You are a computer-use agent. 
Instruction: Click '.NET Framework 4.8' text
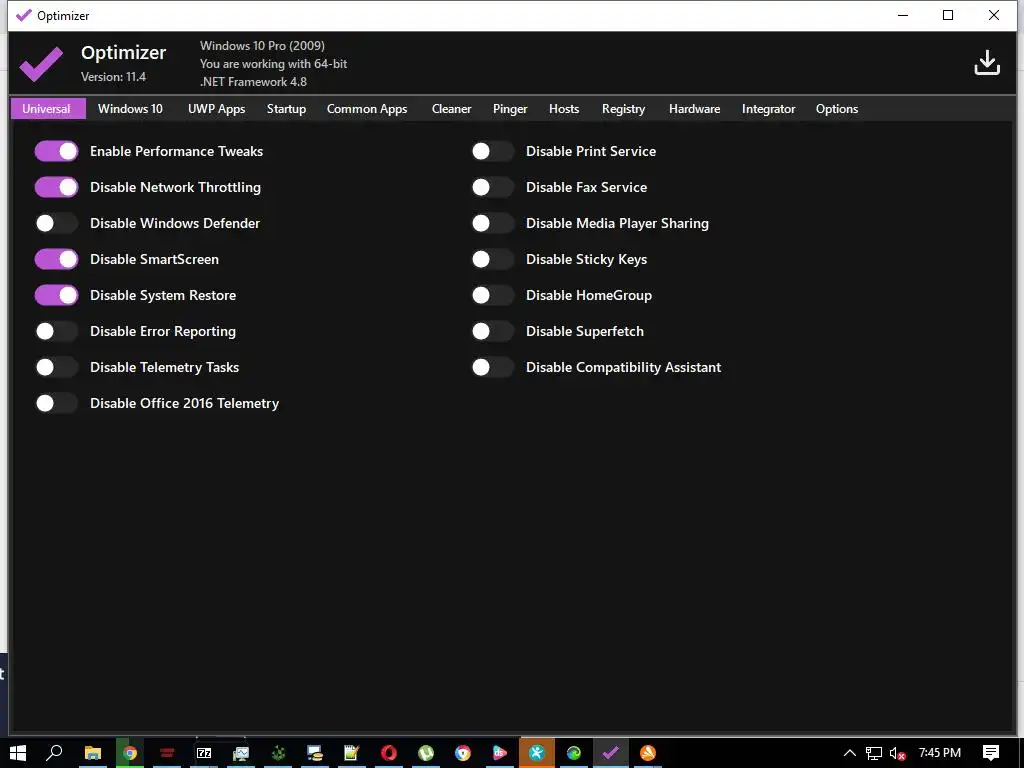click(253, 82)
